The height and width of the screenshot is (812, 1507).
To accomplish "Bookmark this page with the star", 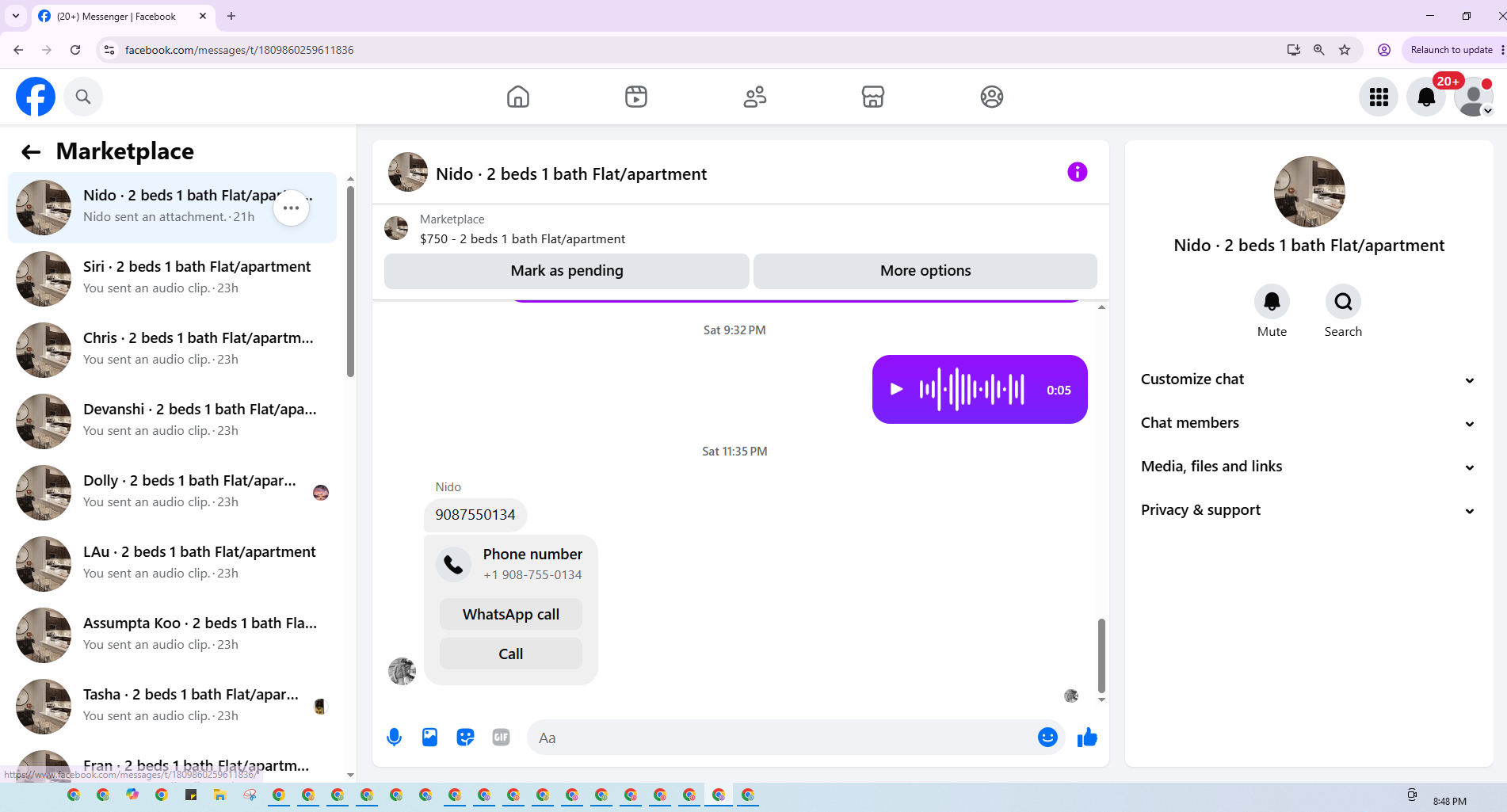I will pos(1345,50).
